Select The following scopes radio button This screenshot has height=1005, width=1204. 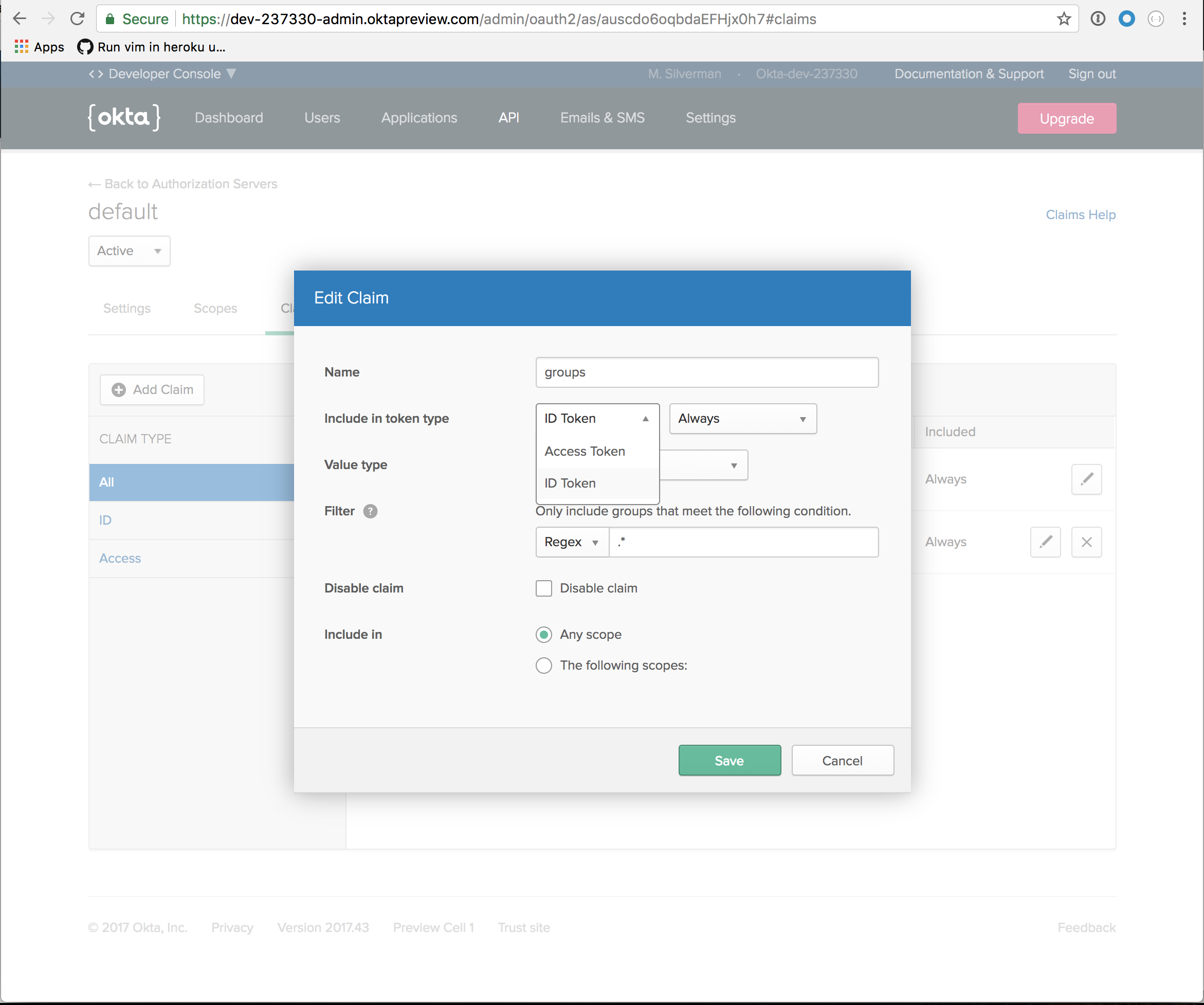[x=543, y=666]
